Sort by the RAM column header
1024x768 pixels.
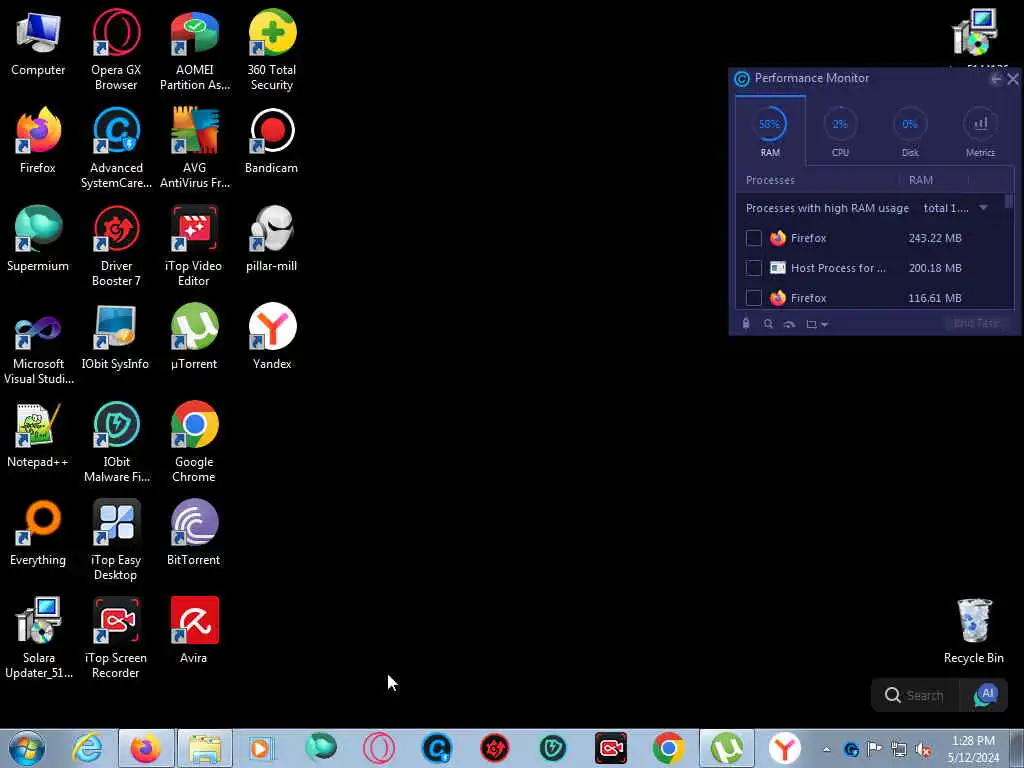click(x=921, y=180)
